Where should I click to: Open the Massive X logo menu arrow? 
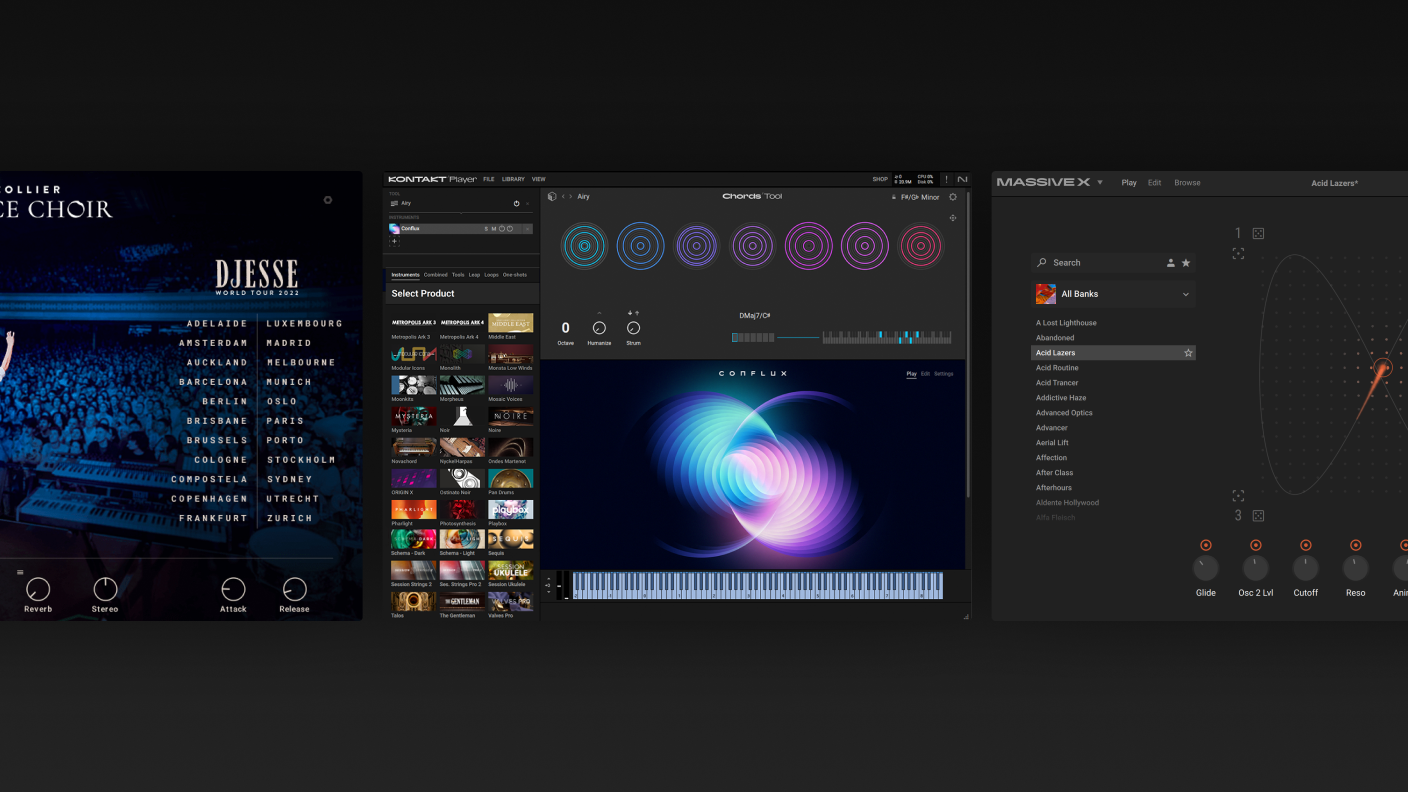pos(1100,183)
